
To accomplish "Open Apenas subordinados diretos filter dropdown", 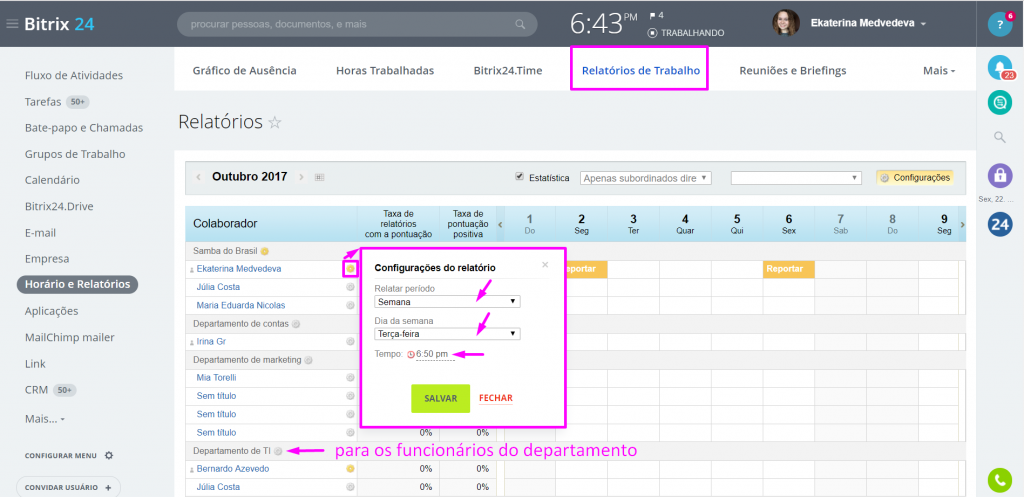I will tap(645, 178).
